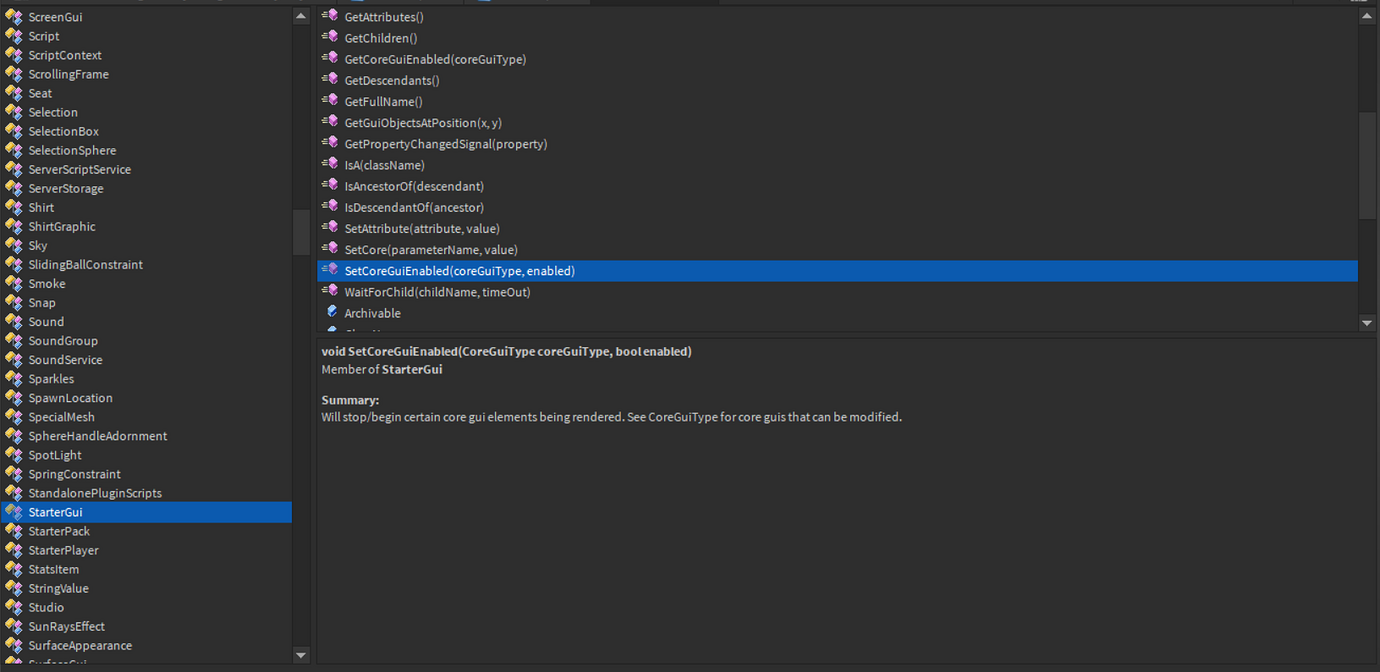This screenshot has width=1380, height=672.
Task: Click the SpotLight class icon
Action: click(15, 455)
